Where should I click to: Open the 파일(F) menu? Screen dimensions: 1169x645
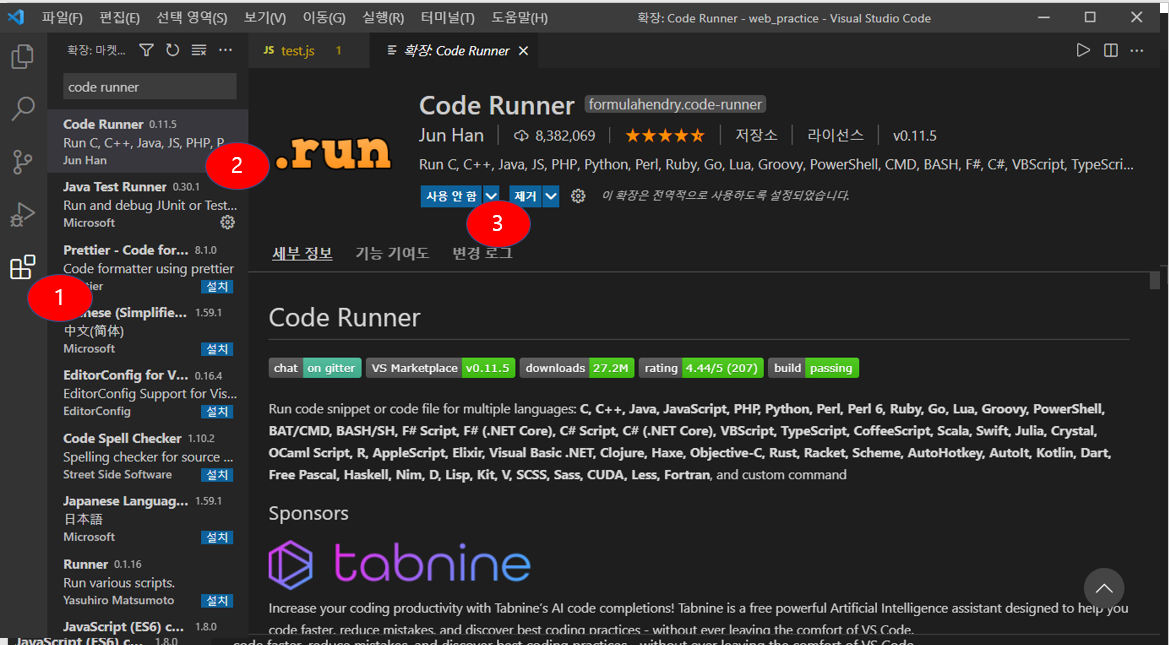(x=62, y=18)
